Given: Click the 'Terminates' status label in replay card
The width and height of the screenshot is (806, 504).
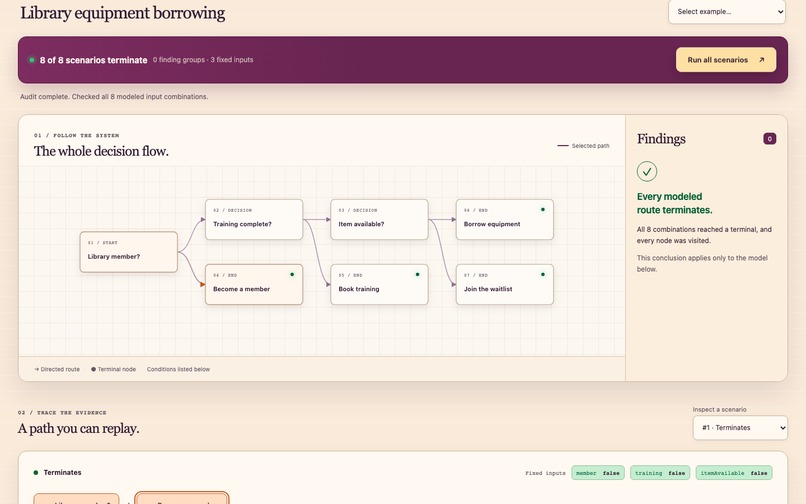Looking at the screenshot, I should 62,472.
